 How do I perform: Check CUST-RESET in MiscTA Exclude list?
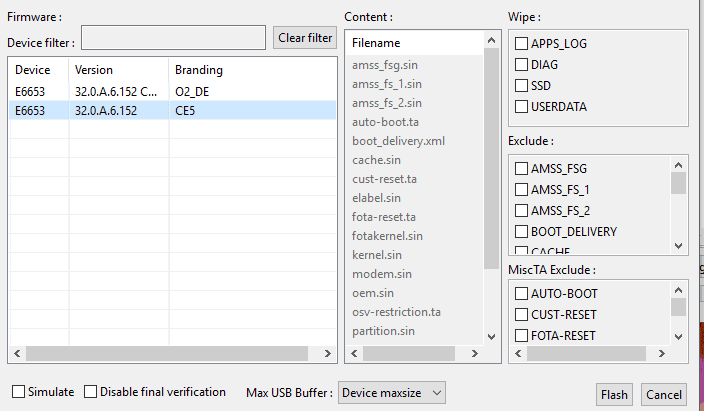point(521,314)
